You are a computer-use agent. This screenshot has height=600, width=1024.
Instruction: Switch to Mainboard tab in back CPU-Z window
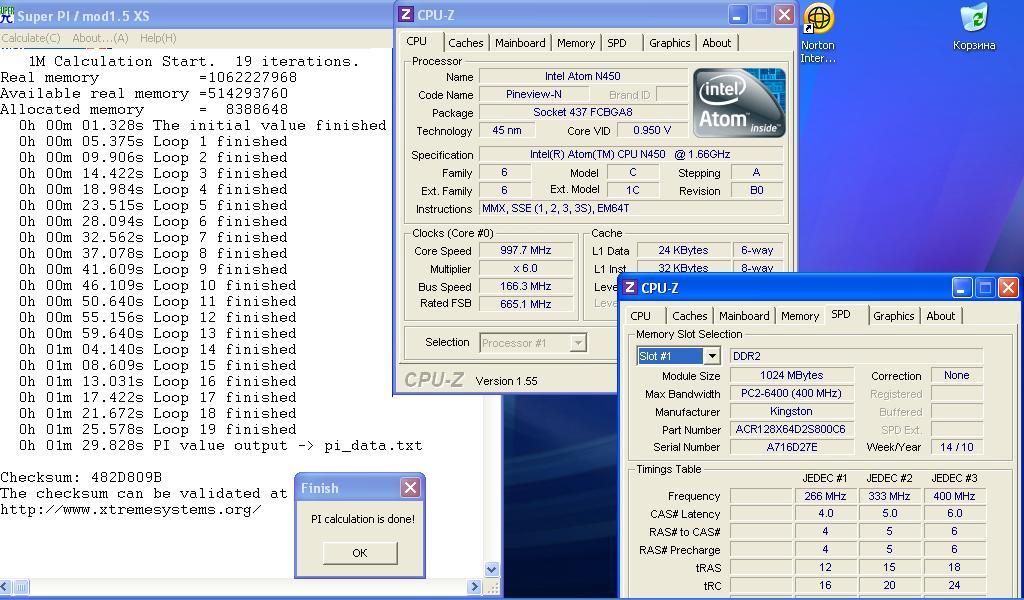pyautogui.click(x=520, y=42)
